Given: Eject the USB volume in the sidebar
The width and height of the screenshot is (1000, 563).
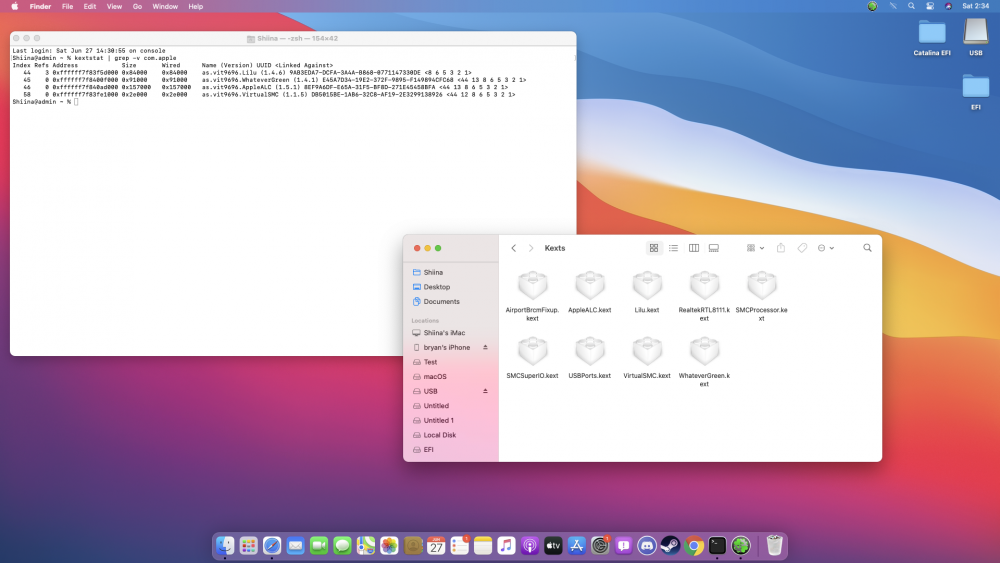Looking at the screenshot, I should click(x=485, y=391).
